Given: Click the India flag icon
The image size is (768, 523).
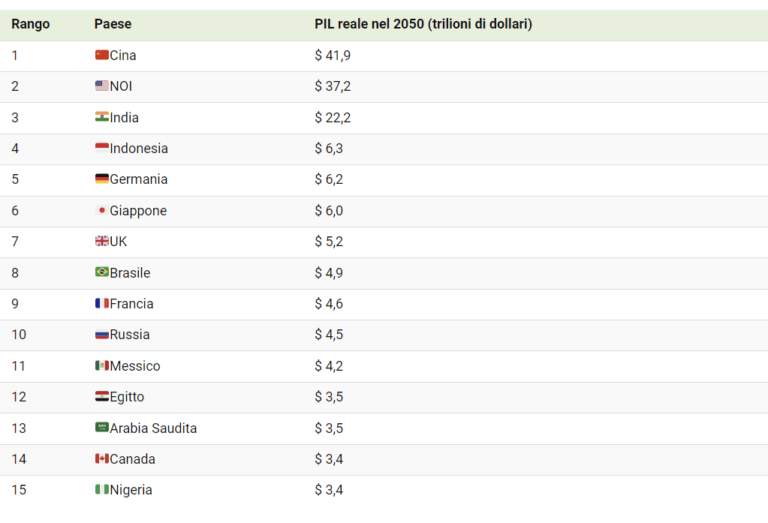Looking at the screenshot, I should tap(102, 117).
